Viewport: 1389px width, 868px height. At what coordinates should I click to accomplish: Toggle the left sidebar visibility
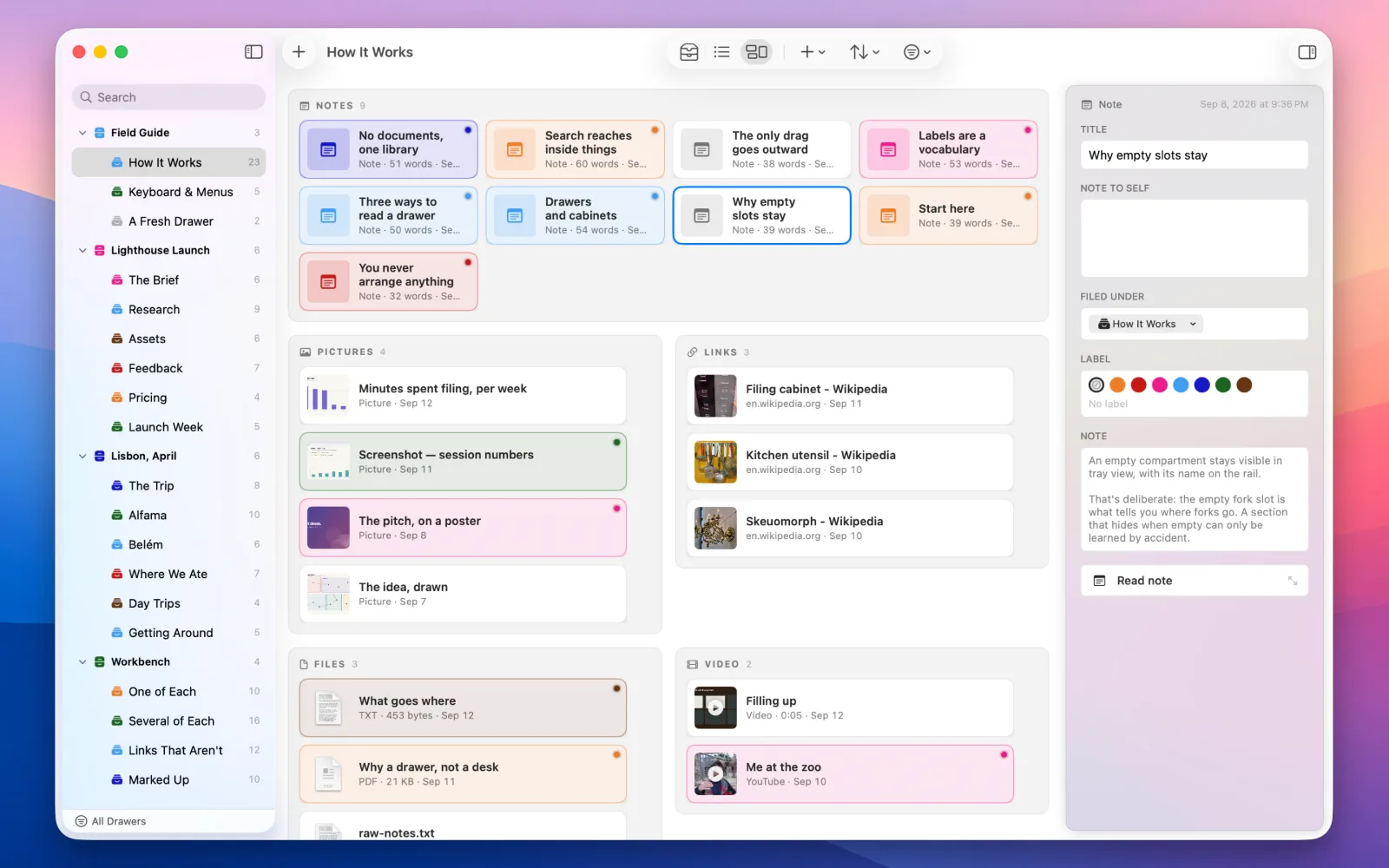[253, 52]
